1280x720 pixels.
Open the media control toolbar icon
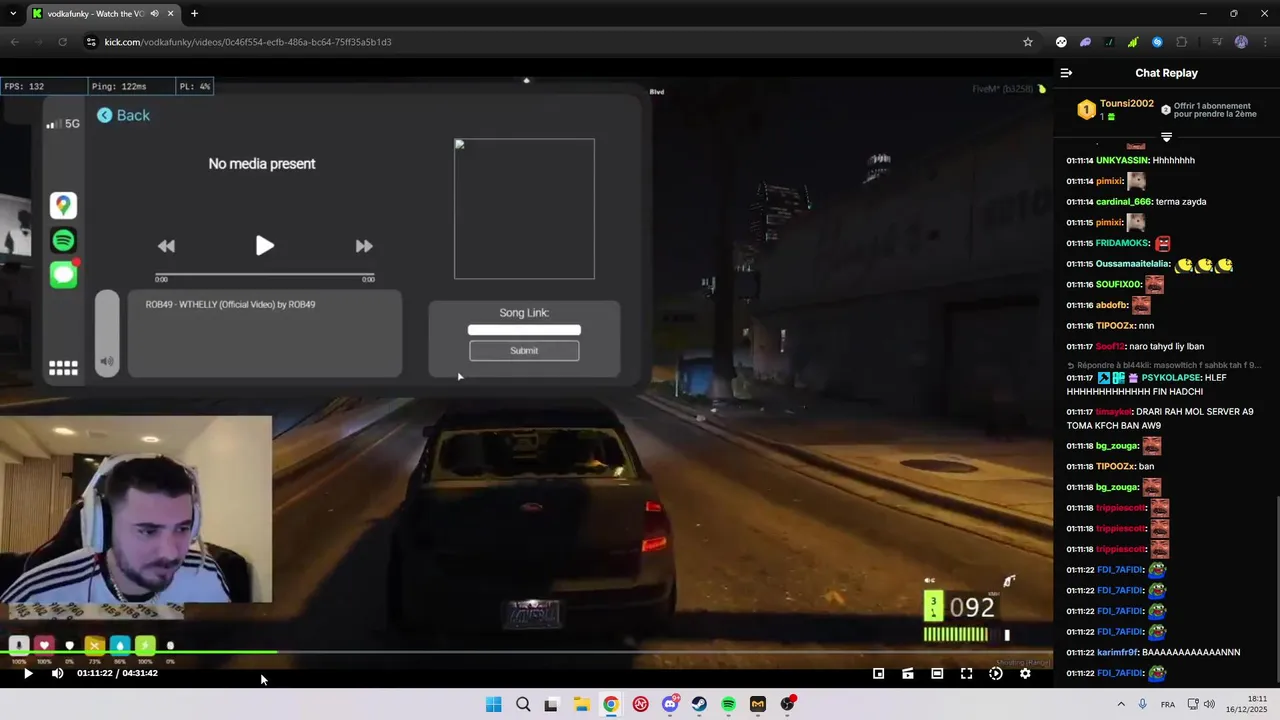coord(1217,42)
